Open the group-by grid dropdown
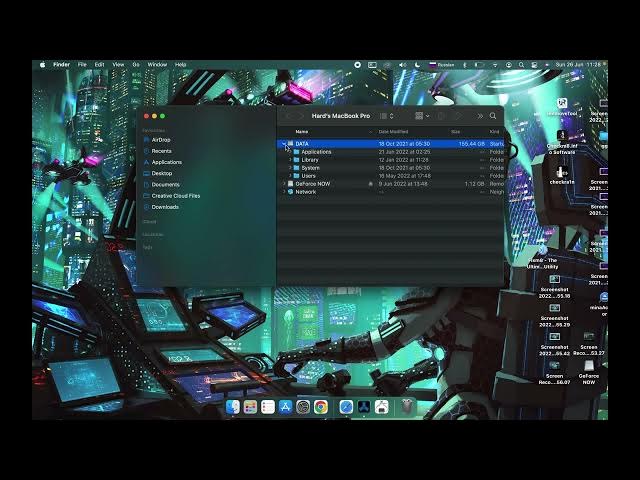This screenshot has height=480, width=640. tap(422, 116)
